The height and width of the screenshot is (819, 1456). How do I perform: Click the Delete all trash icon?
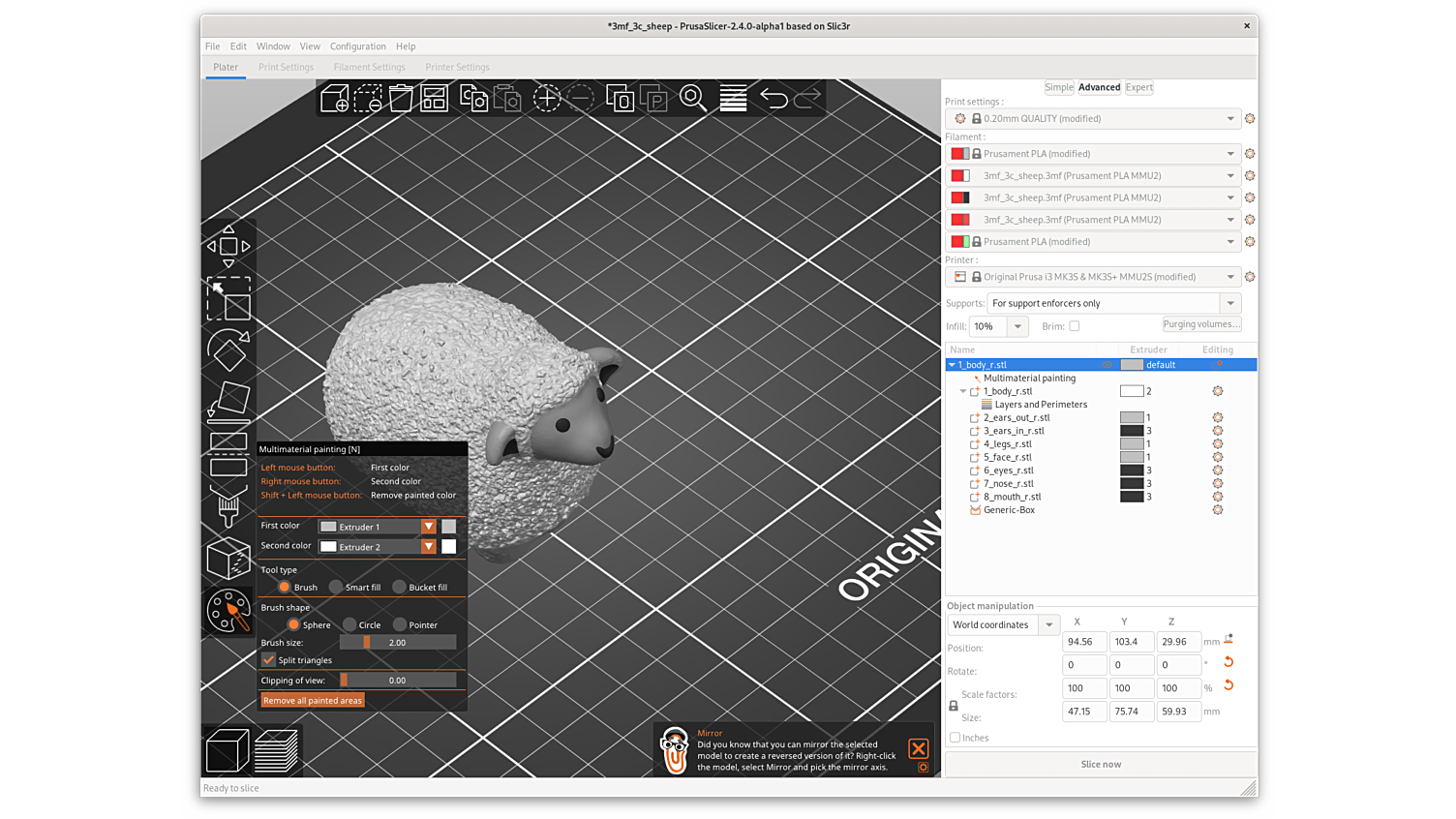(401, 98)
